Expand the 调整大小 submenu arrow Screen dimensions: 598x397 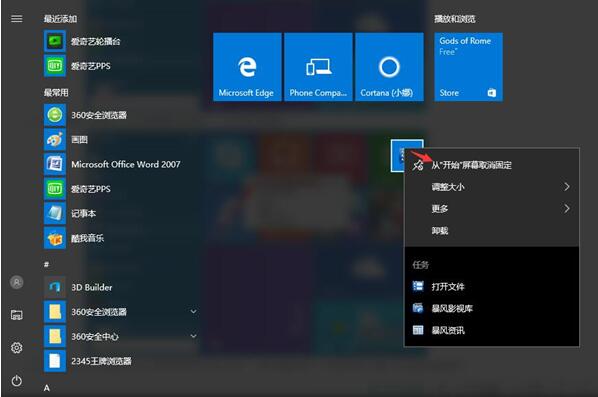[567, 186]
